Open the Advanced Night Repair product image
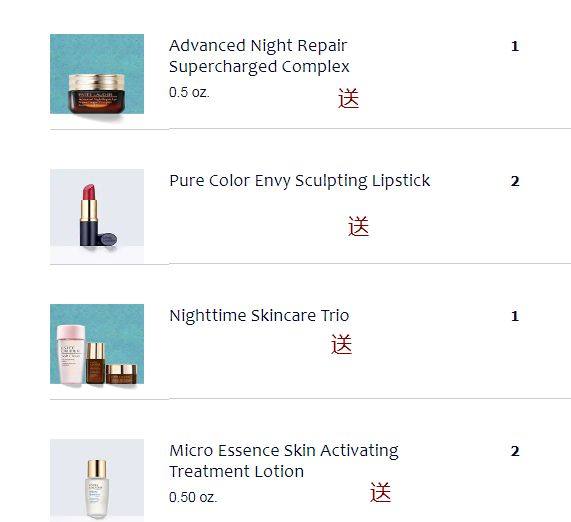 [x=97, y=74]
